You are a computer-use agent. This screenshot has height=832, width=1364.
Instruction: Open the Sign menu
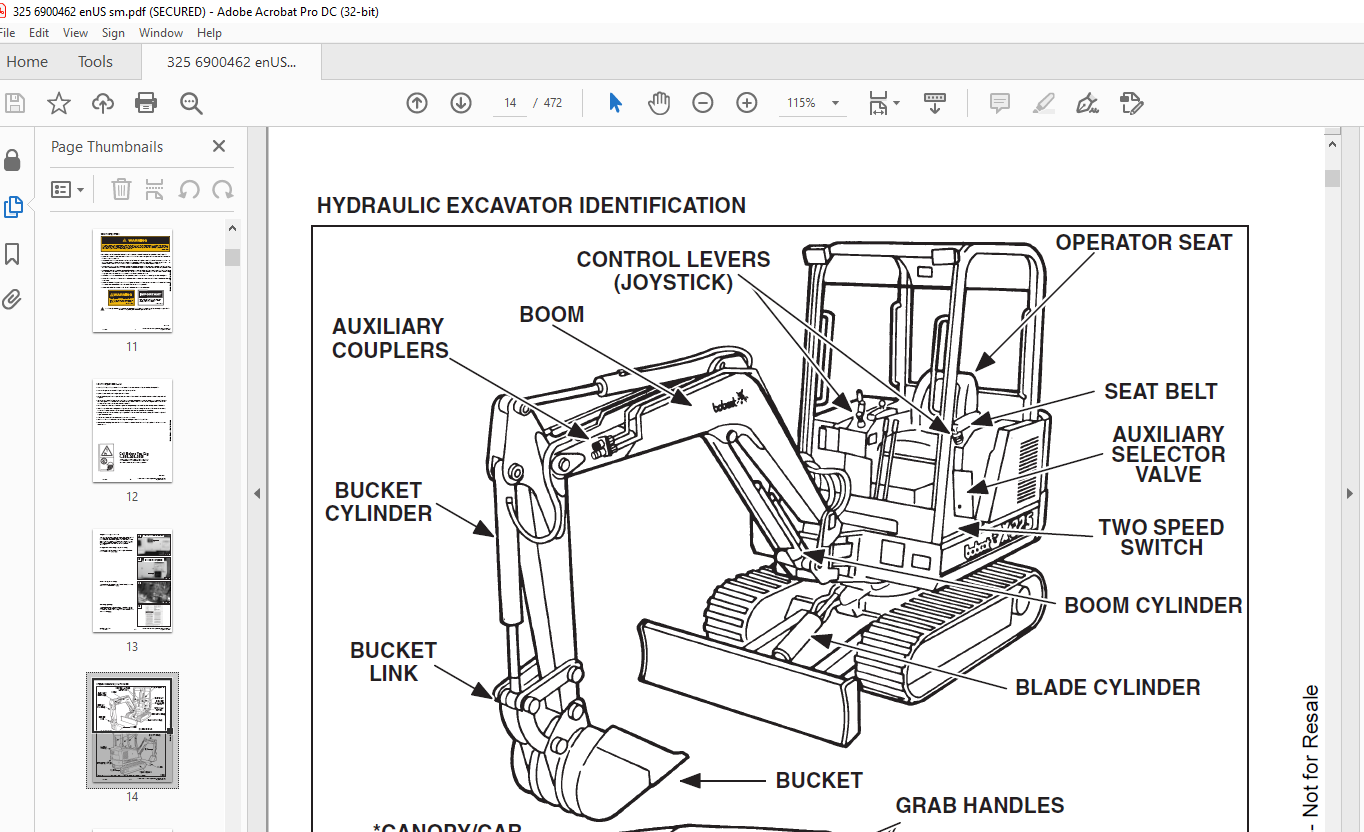[x=113, y=33]
